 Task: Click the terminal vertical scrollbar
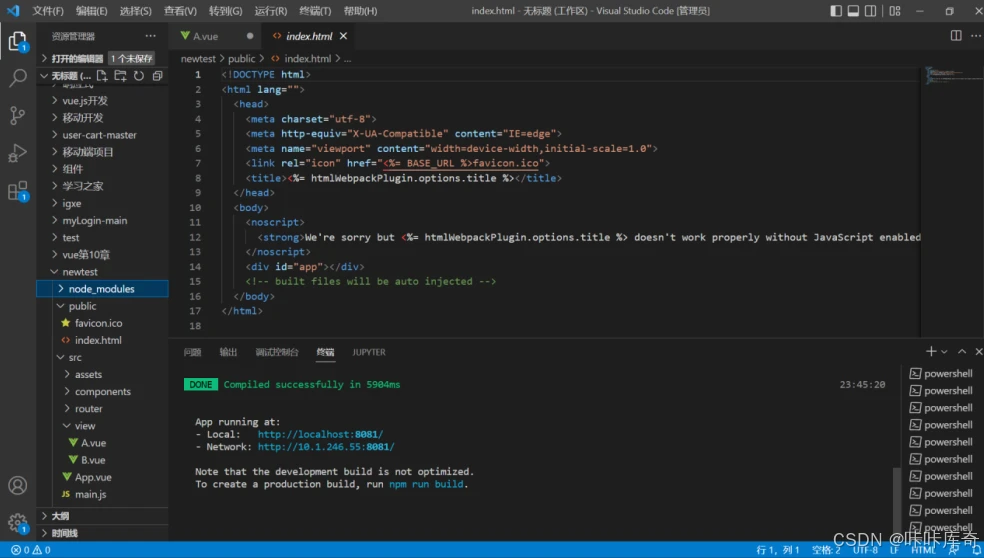[x=897, y=501]
